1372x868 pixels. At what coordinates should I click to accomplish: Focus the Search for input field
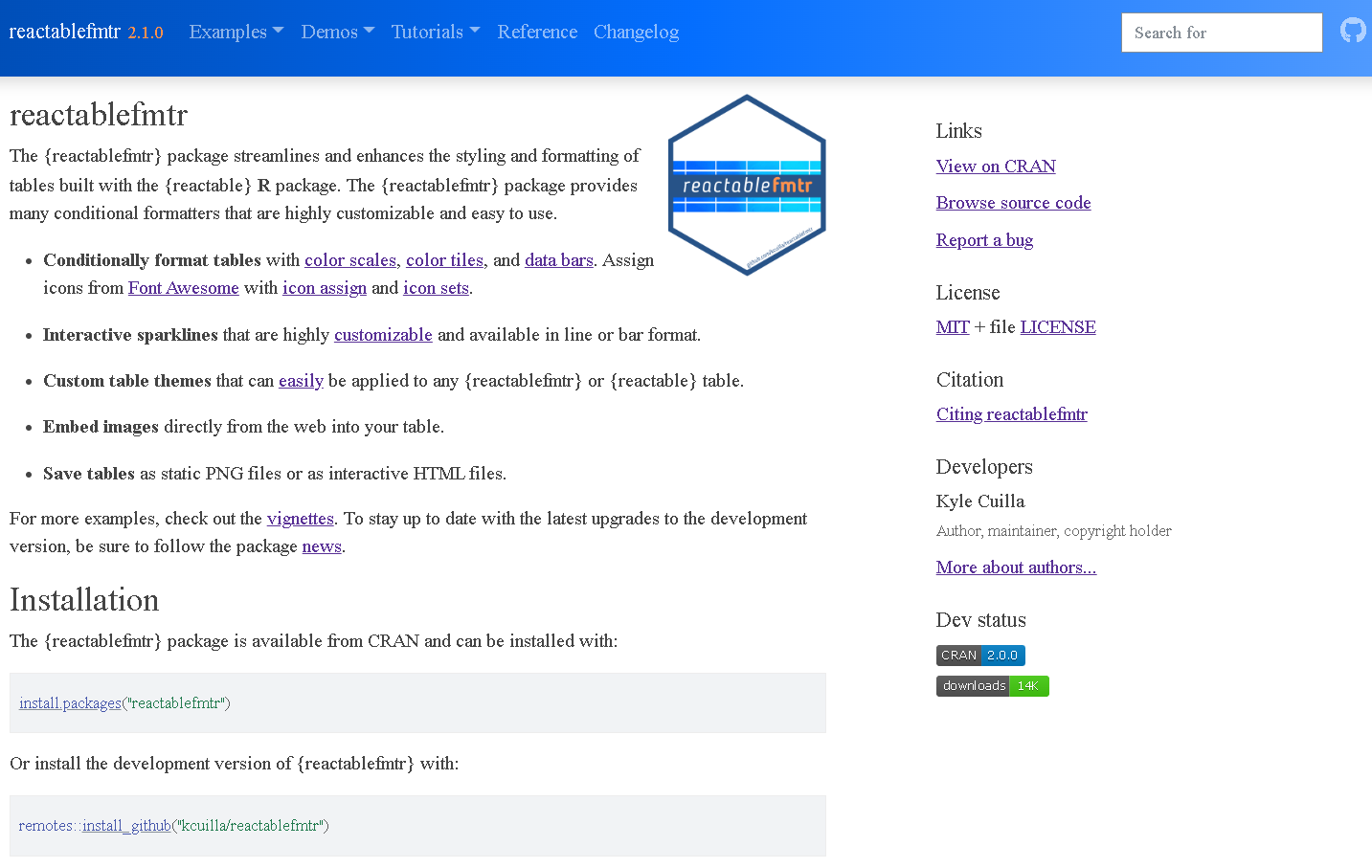point(1222,33)
